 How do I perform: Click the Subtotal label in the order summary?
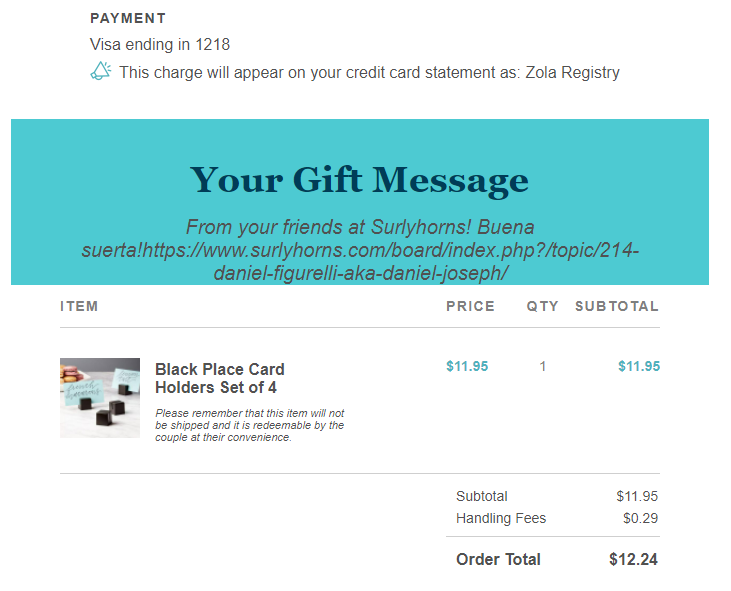482,496
